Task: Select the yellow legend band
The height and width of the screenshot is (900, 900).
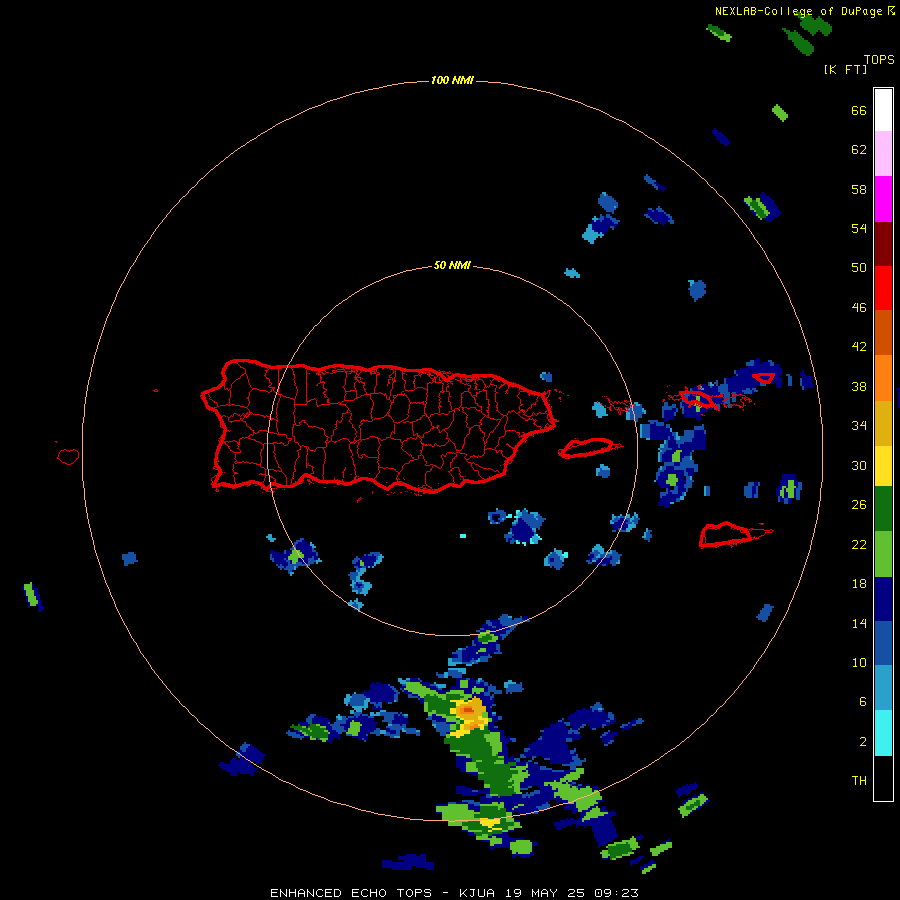Action: (883, 466)
